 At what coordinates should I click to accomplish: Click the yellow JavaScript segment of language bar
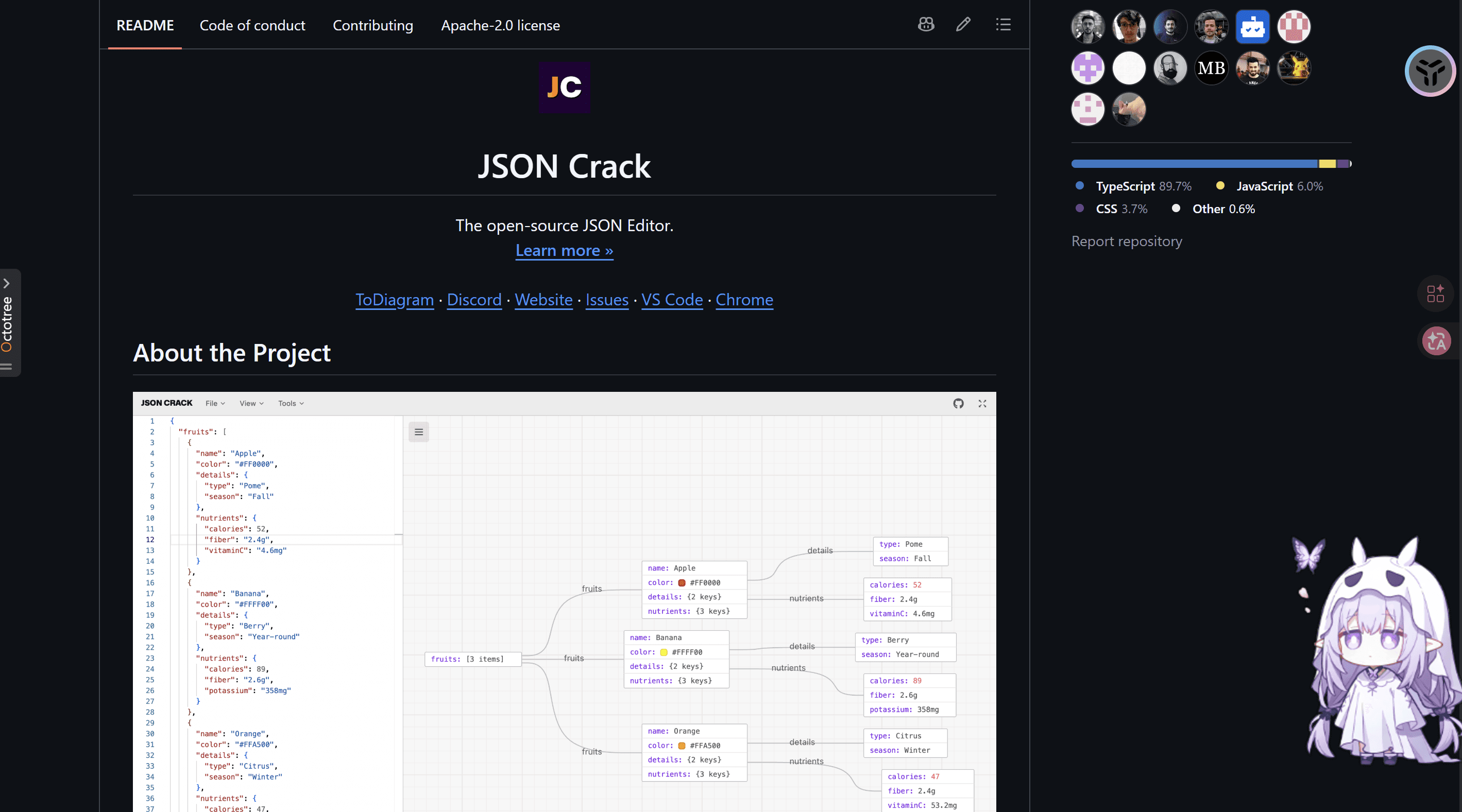1328,164
